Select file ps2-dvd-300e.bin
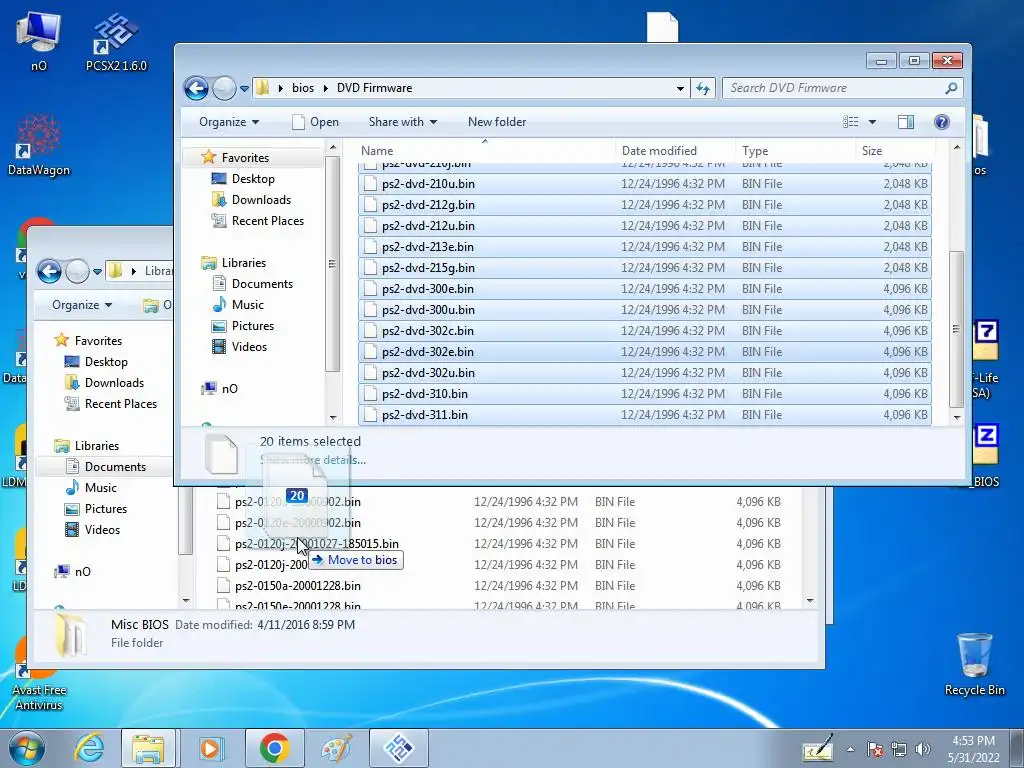 (645, 289)
